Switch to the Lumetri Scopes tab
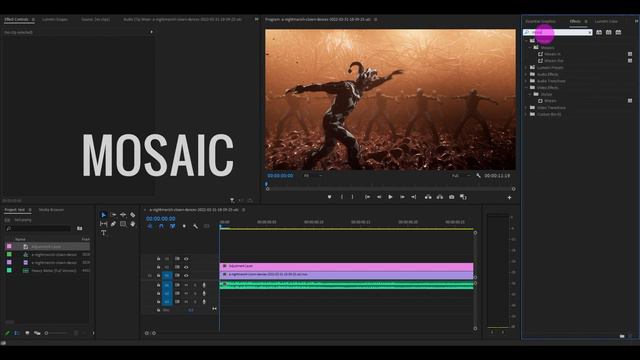This screenshot has width=640, height=360. [55, 19]
